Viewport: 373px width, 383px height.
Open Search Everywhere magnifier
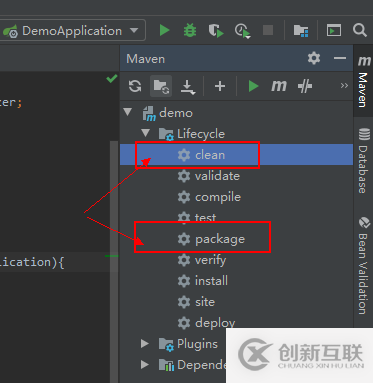[x=360, y=30]
